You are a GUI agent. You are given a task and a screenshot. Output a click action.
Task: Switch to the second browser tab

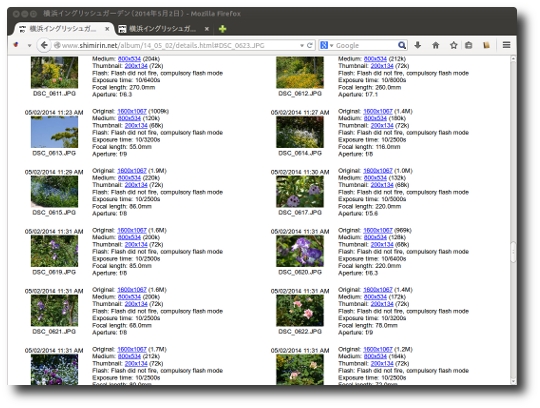point(163,29)
